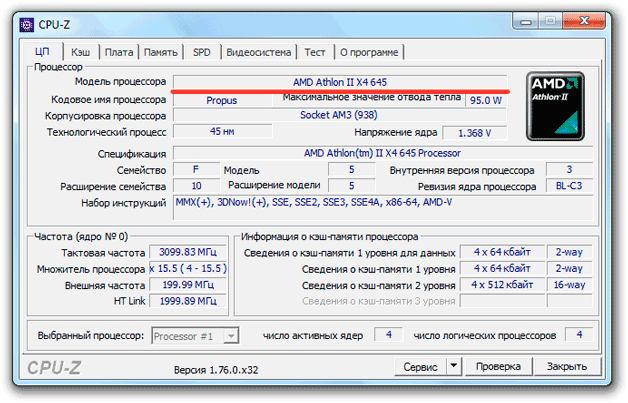This screenshot has width=628, height=403.
Task: Open the Processor #1 selection combo box
Action: 195,336
